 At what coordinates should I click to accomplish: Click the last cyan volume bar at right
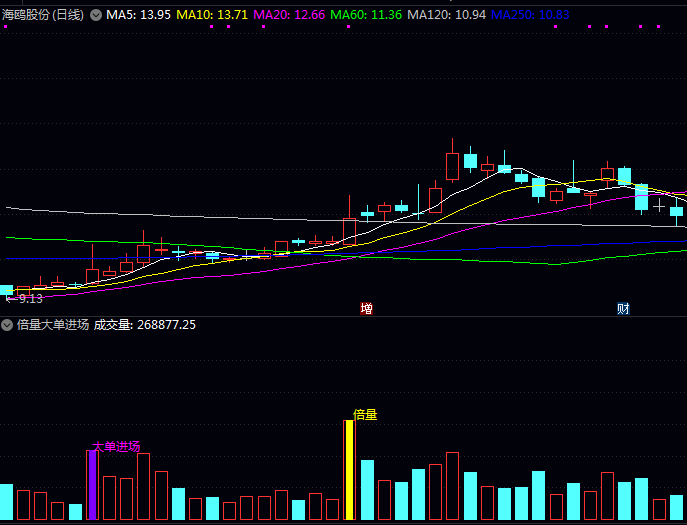[x=676, y=508]
